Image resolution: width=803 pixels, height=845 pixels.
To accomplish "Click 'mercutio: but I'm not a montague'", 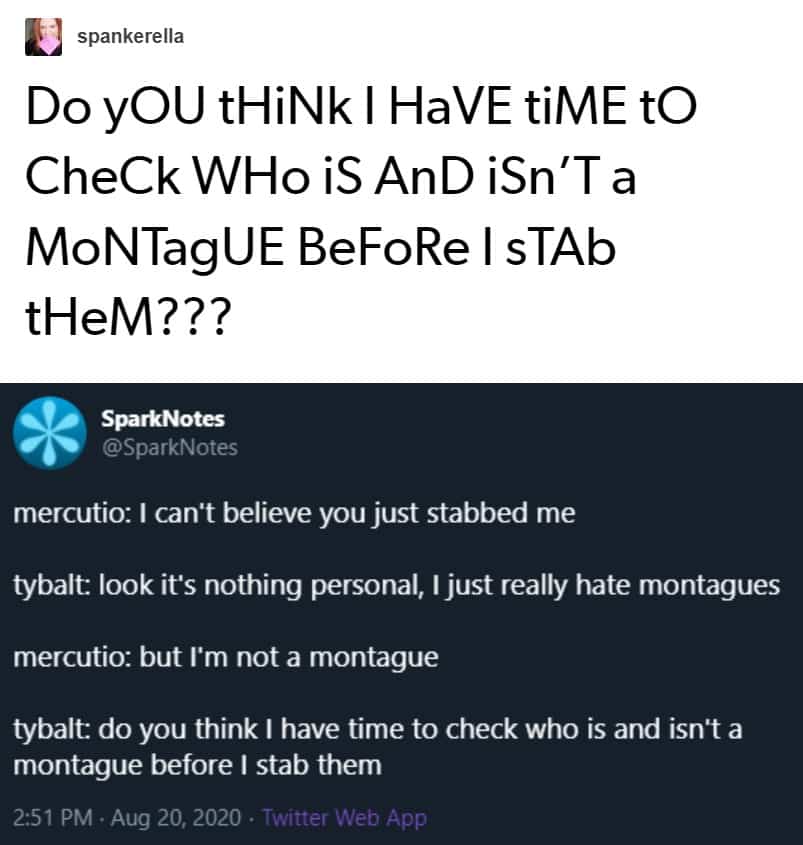I will coord(226,658).
